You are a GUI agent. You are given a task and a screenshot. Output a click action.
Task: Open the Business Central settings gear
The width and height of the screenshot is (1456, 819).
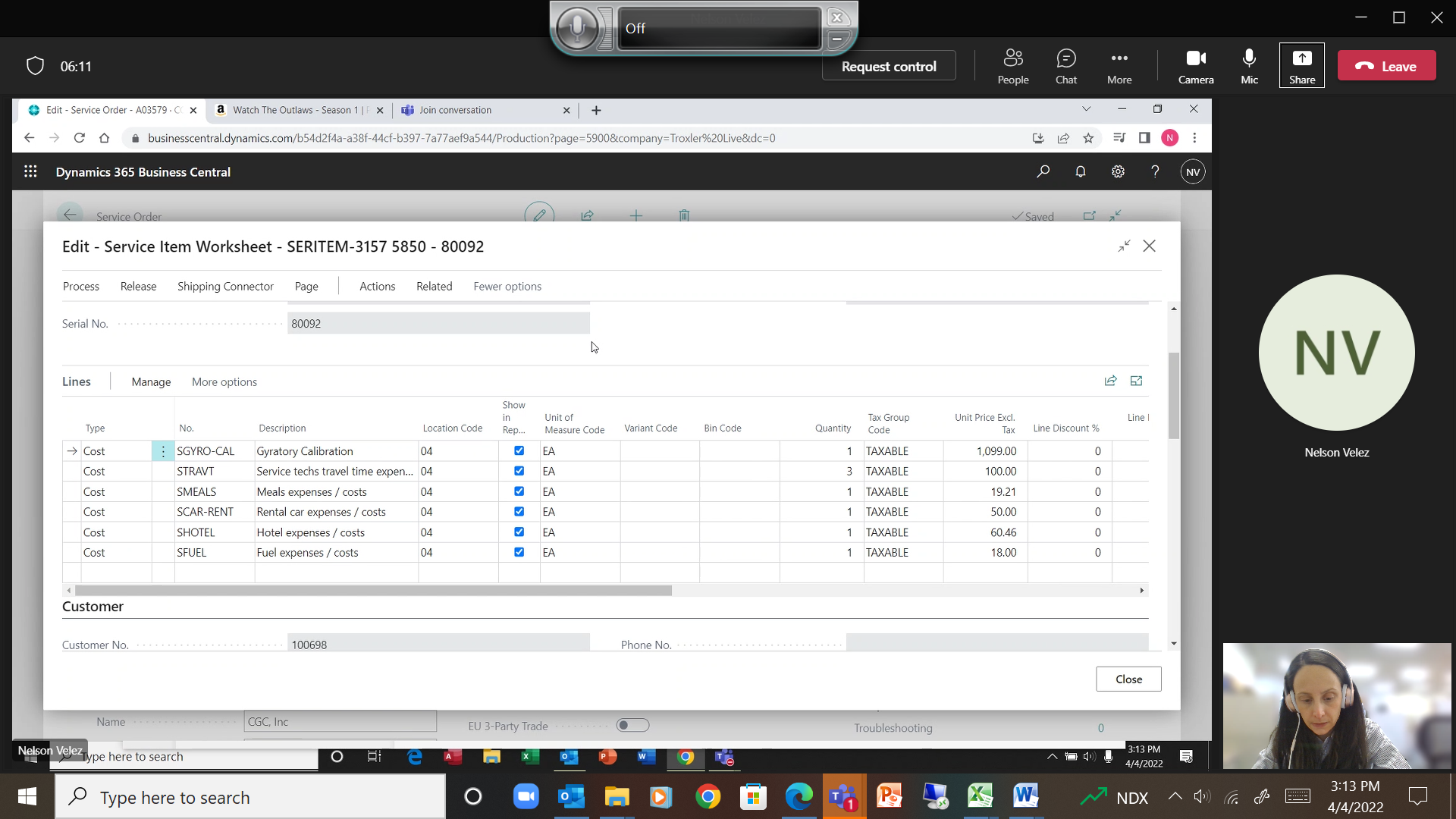(1118, 172)
